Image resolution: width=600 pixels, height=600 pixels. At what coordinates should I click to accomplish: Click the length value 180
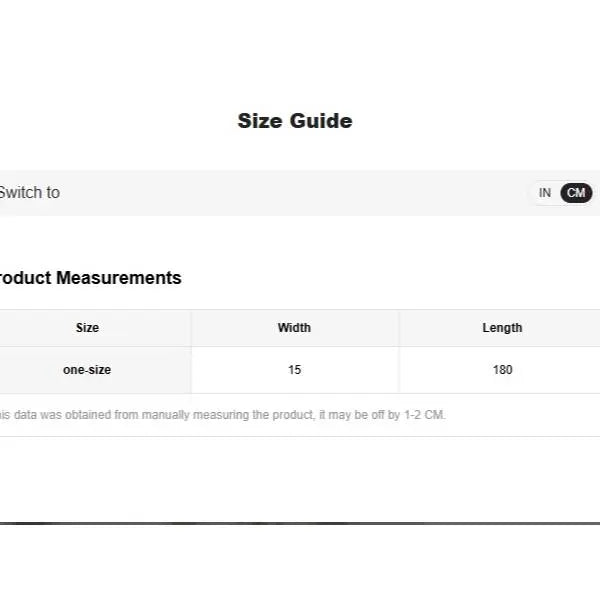502,370
